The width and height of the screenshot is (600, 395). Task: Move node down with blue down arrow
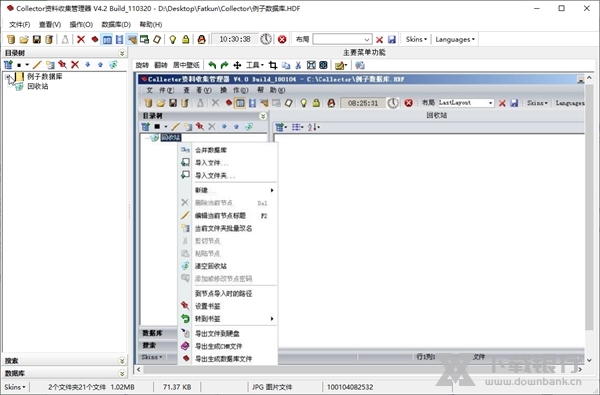[x=88, y=65]
